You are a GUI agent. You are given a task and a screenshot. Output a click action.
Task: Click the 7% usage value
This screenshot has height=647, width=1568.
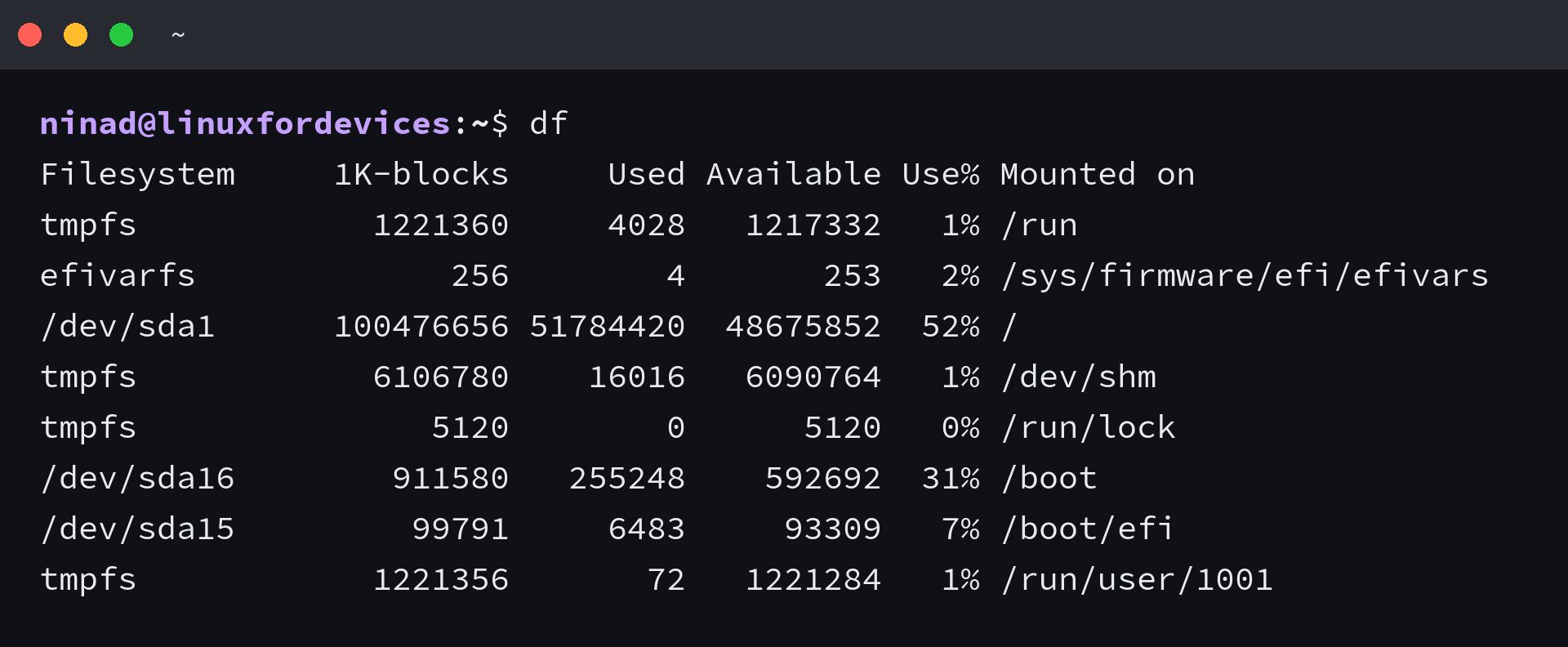960,529
